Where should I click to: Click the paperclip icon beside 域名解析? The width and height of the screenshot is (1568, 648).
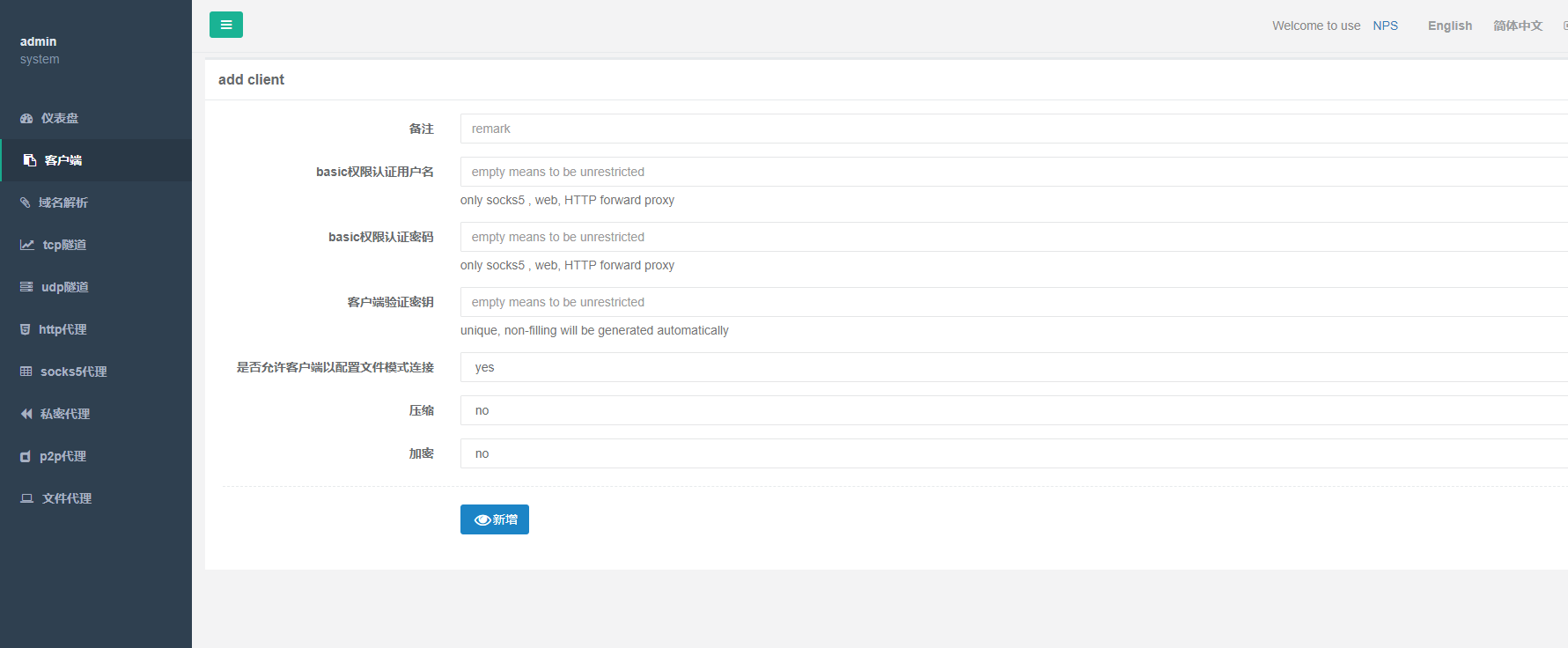(x=26, y=202)
